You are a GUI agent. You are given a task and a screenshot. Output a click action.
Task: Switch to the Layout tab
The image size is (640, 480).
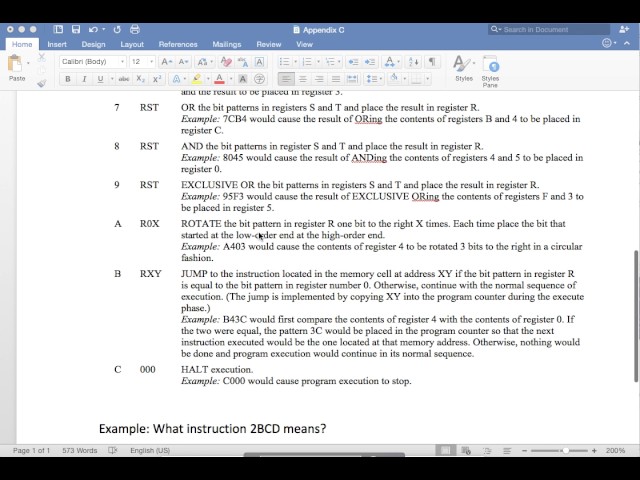(x=132, y=44)
